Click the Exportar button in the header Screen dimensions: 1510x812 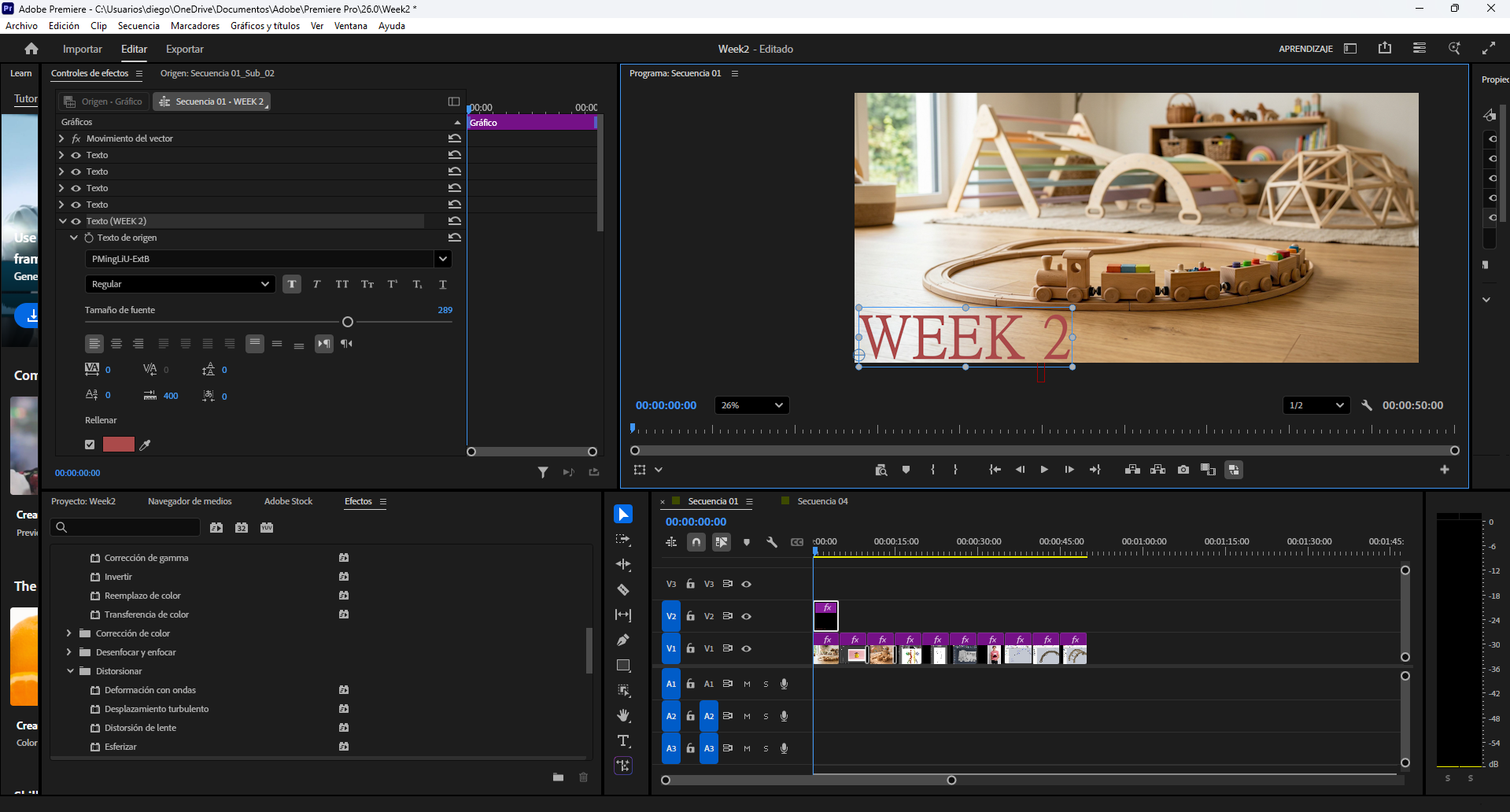click(x=184, y=49)
